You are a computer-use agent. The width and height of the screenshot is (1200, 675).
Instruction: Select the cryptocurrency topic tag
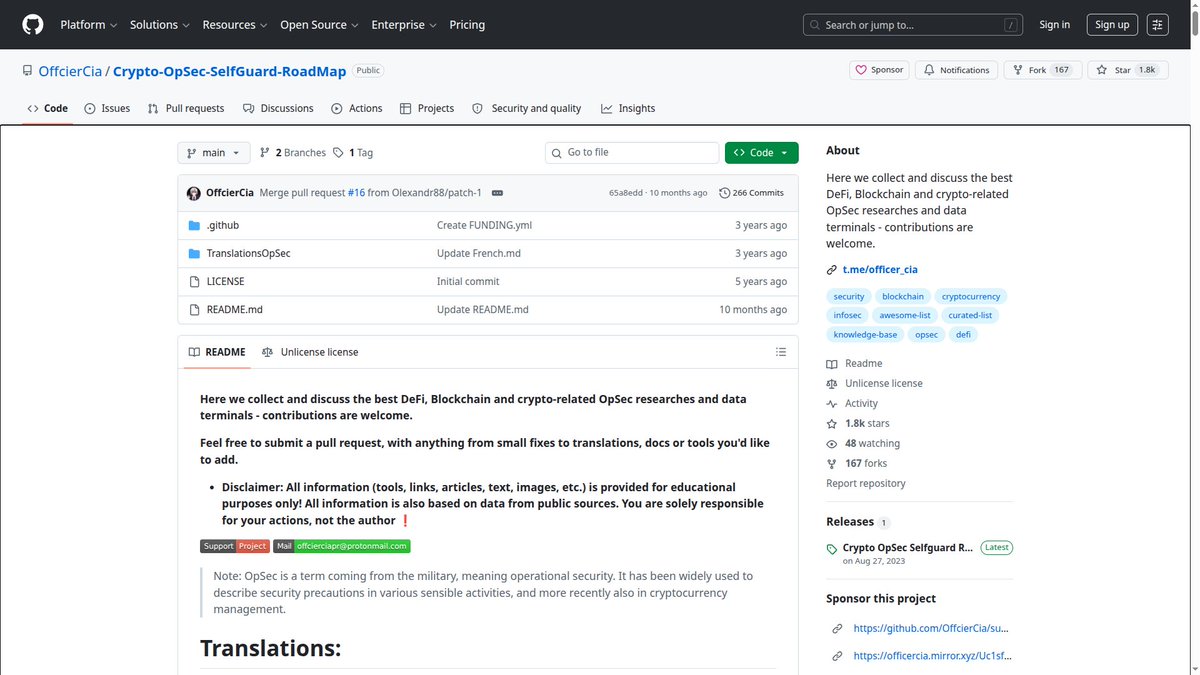point(971,297)
